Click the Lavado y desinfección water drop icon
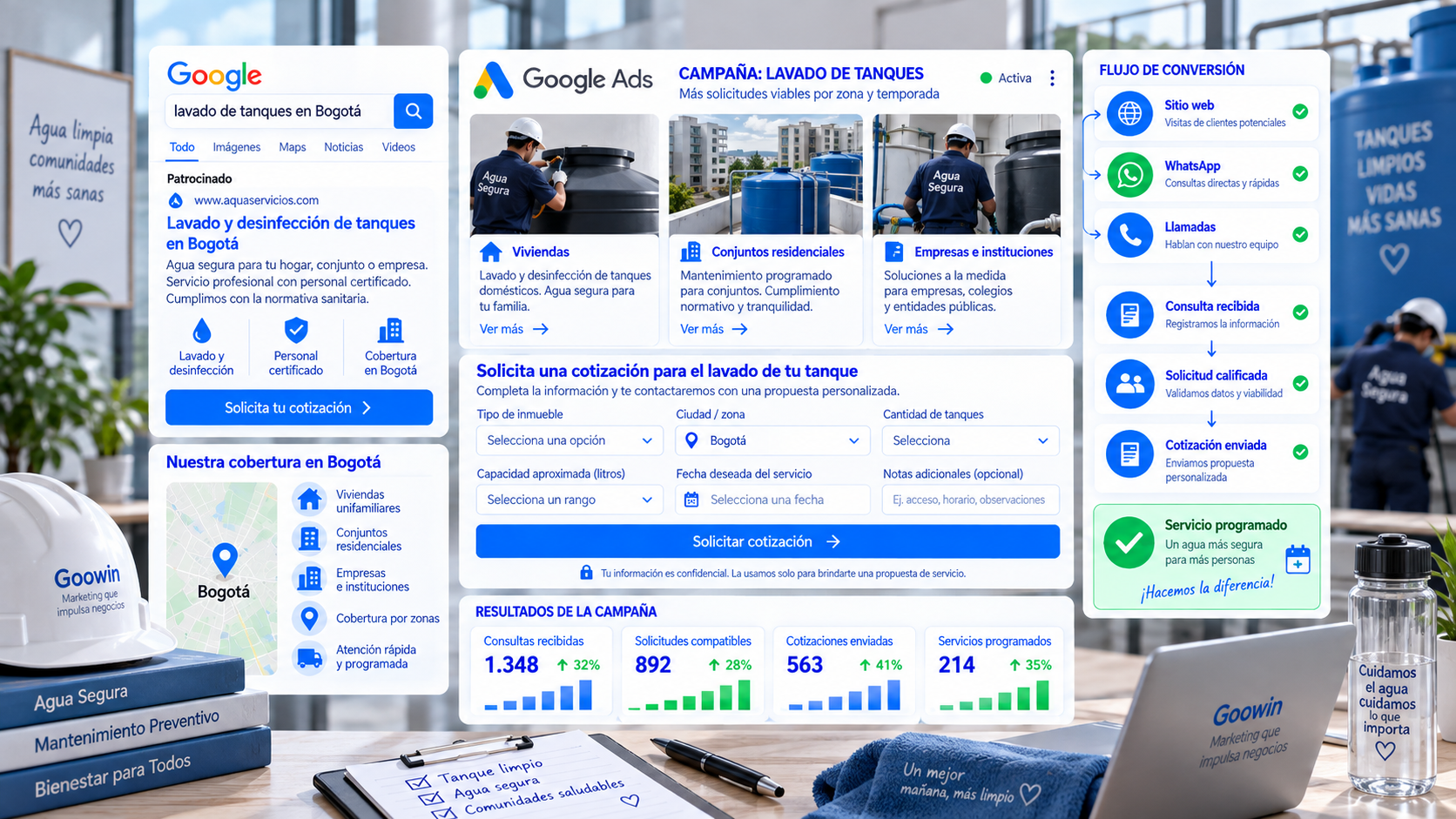Image resolution: width=1456 pixels, height=819 pixels. point(201,331)
